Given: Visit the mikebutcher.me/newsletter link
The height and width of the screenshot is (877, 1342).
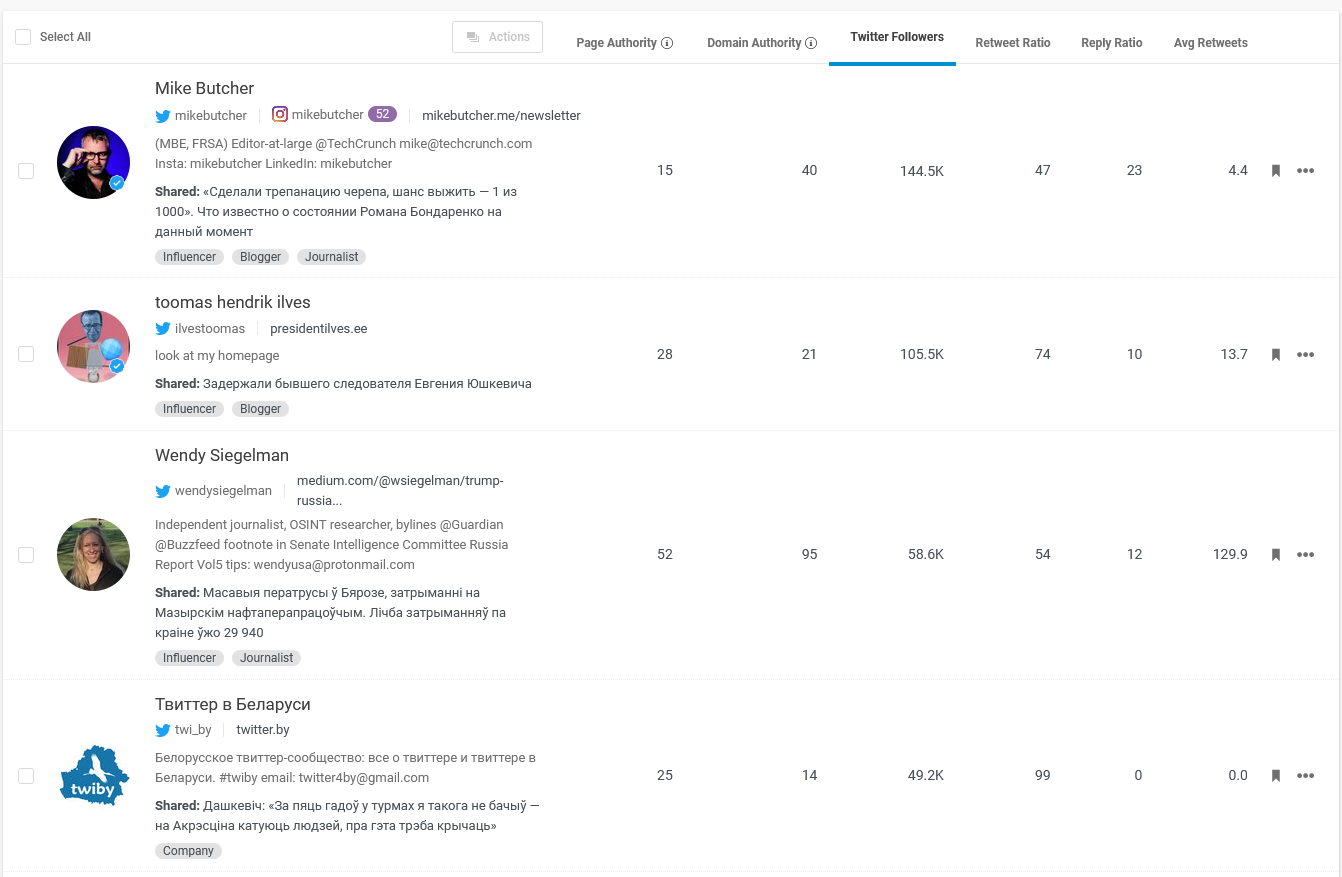Looking at the screenshot, I should [x=501, y=115].
